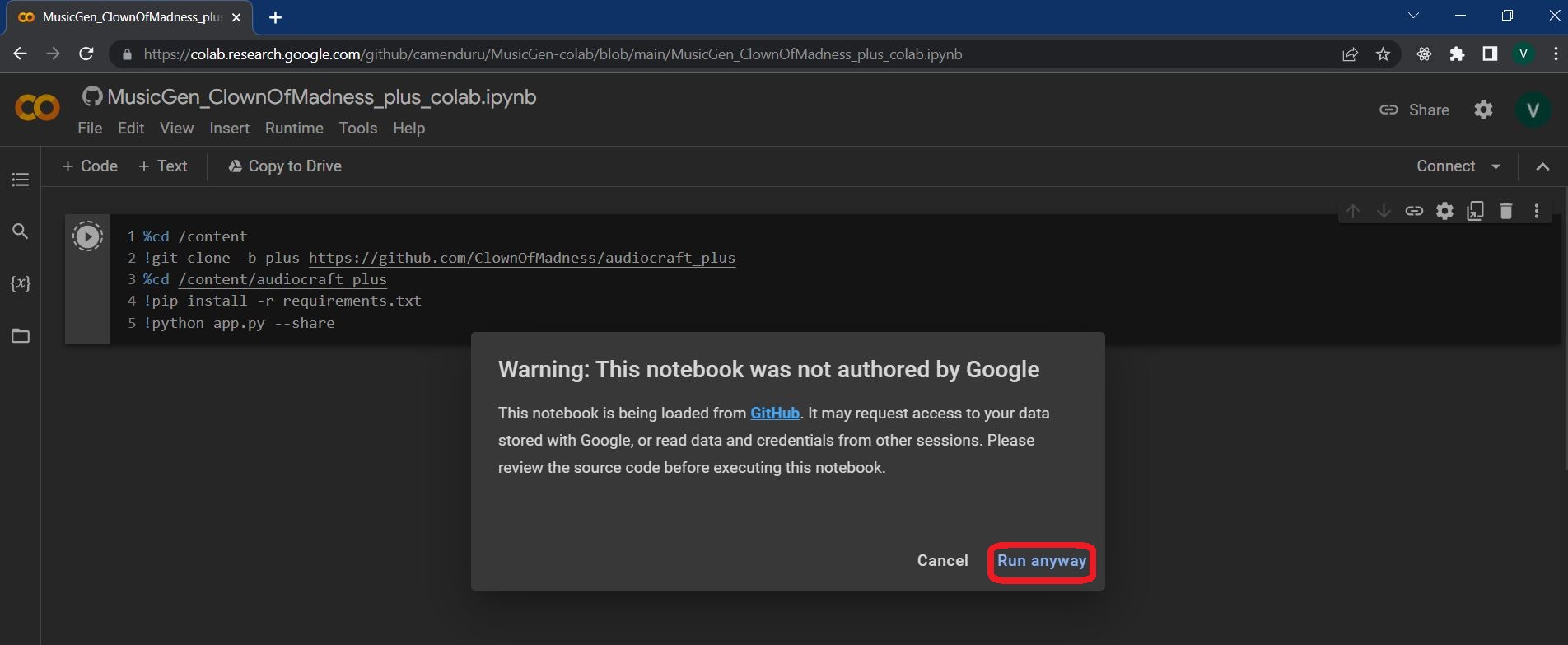
Task: Open the Runtime menu
Action: tap(294, 128)
